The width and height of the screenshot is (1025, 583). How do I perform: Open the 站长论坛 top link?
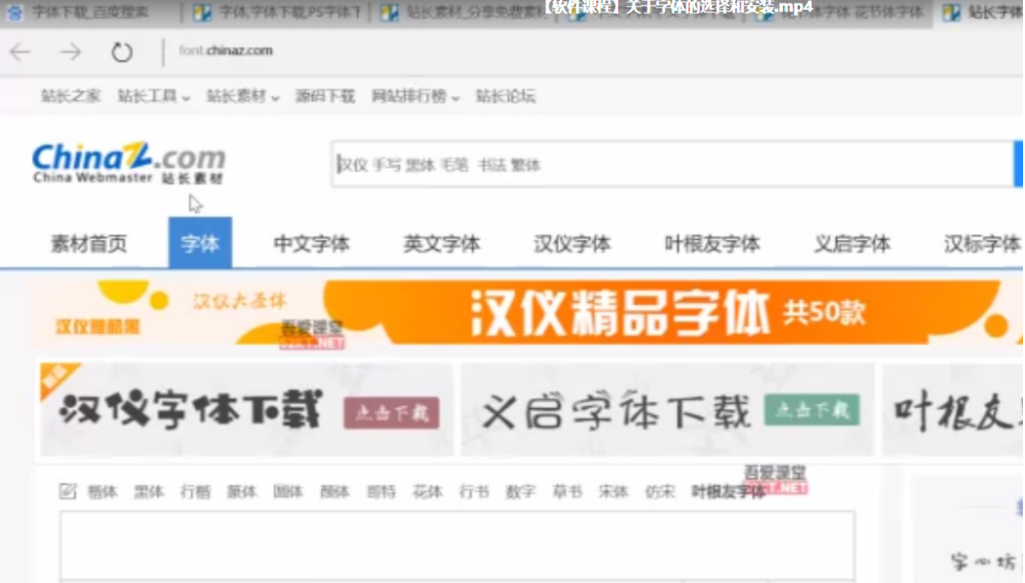(x=505, y=96)
